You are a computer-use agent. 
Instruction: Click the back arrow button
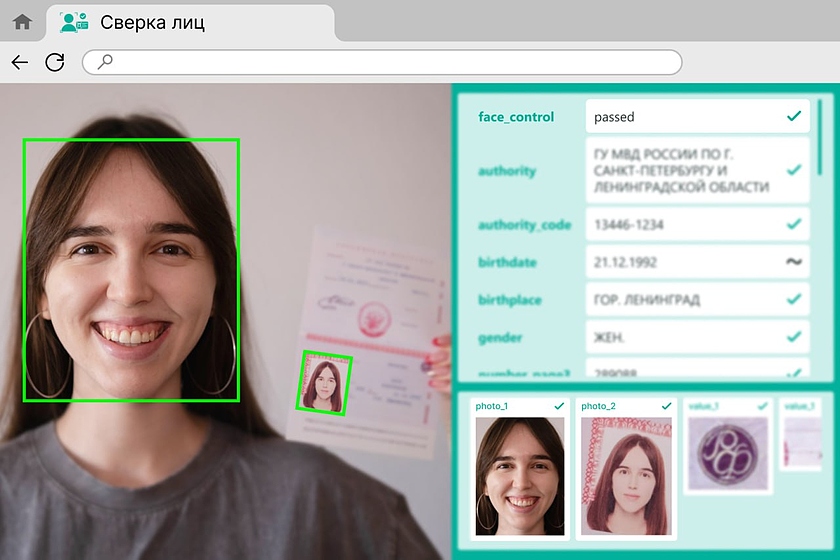(x=20, y=62)
